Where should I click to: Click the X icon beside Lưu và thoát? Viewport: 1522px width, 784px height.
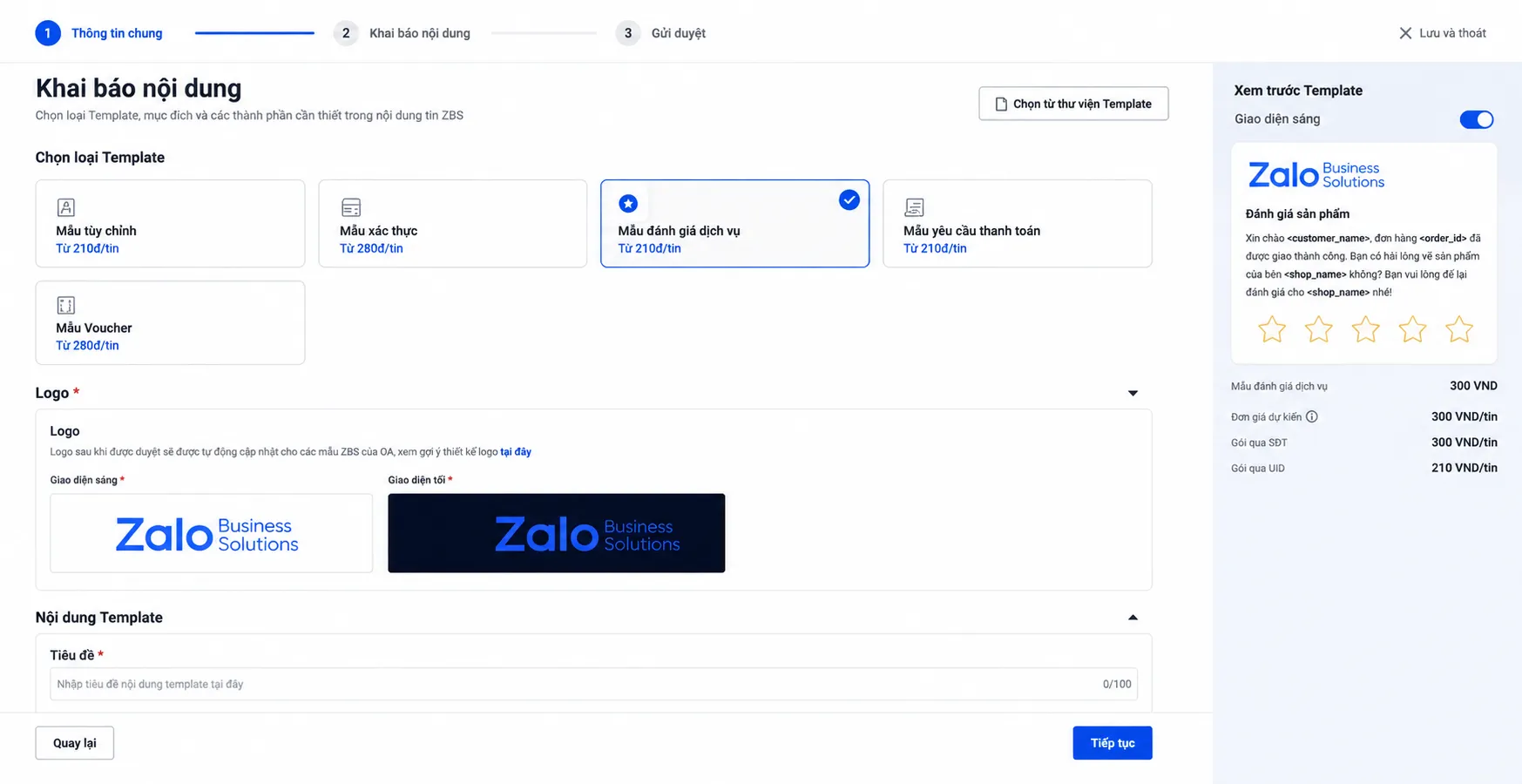[x=1405, y=33]
